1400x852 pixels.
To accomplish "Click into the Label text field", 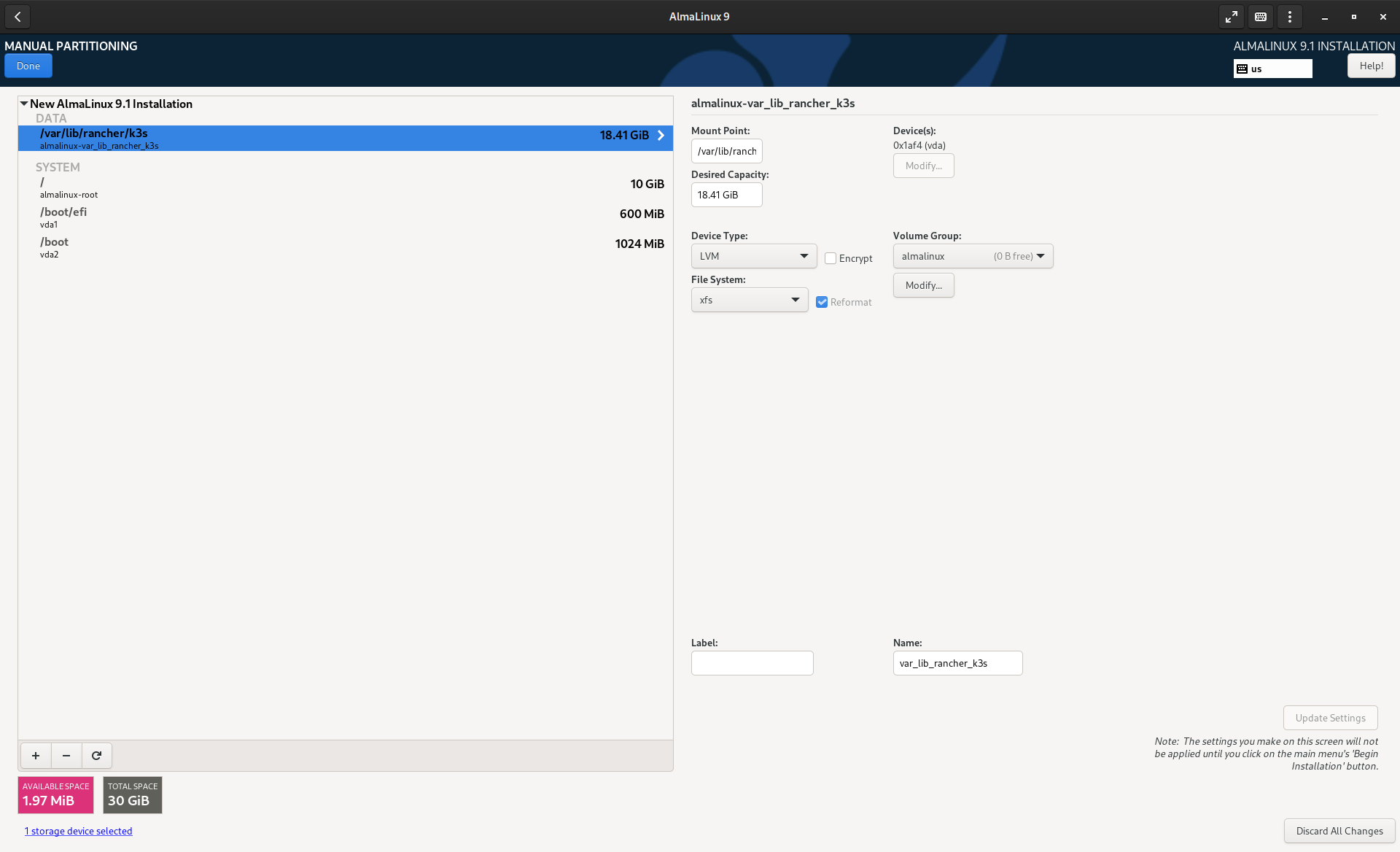I will pyautogui.click(x=752, y=663).
